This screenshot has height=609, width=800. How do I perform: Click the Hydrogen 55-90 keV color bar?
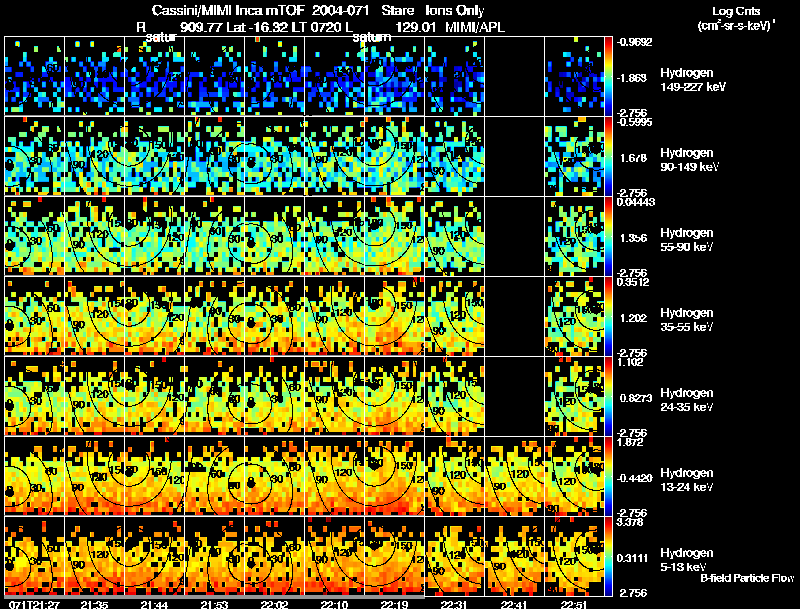click(608, 236)
